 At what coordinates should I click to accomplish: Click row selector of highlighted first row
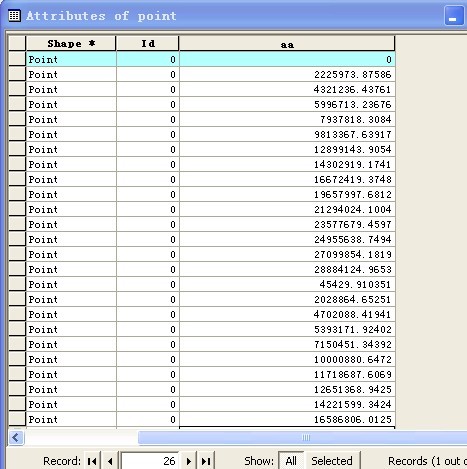tap(17, 59)
